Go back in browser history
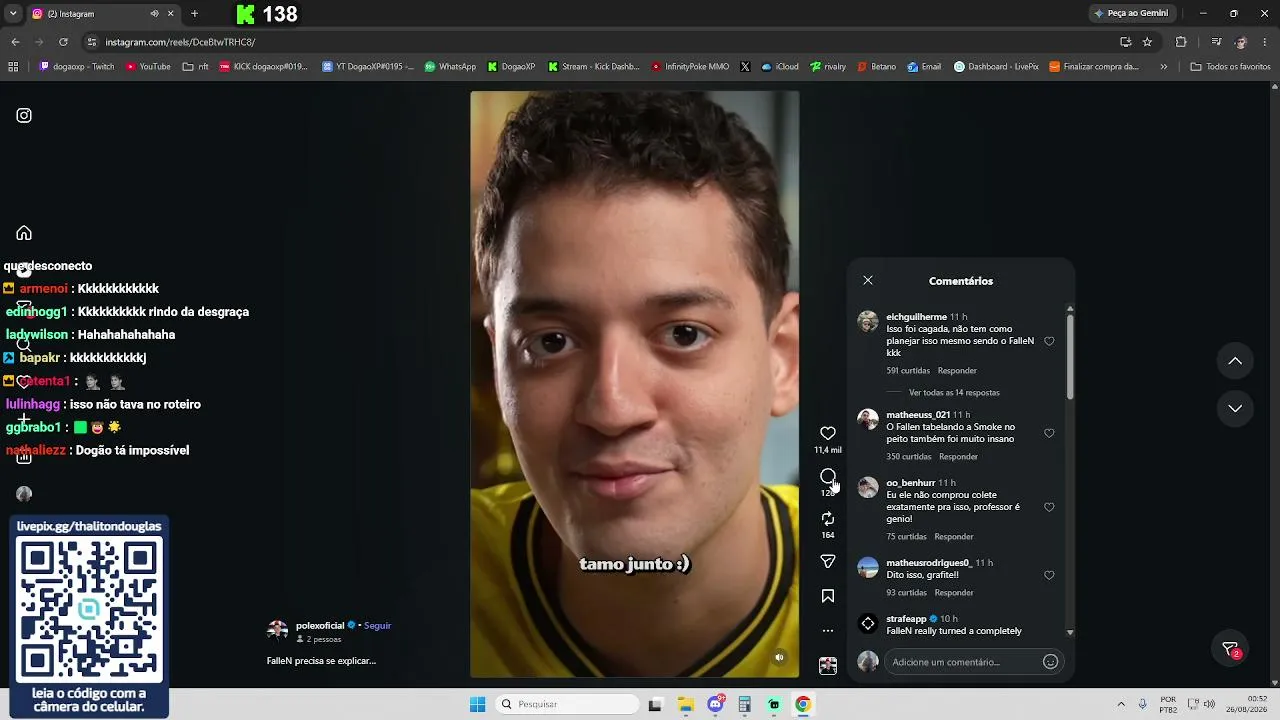The image size is (1280, 720). click(x=15, y=42)
